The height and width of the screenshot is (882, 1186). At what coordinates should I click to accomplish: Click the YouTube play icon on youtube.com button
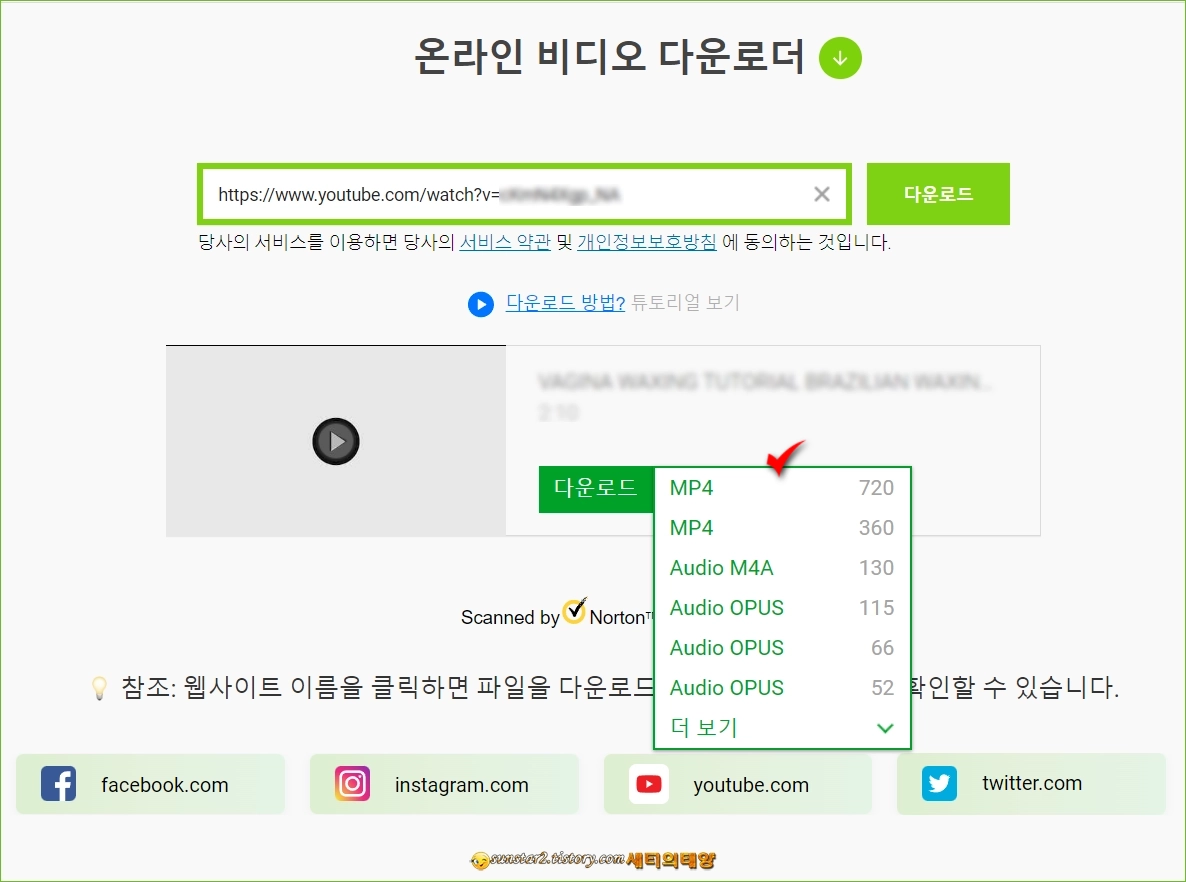tap(647, 784)
